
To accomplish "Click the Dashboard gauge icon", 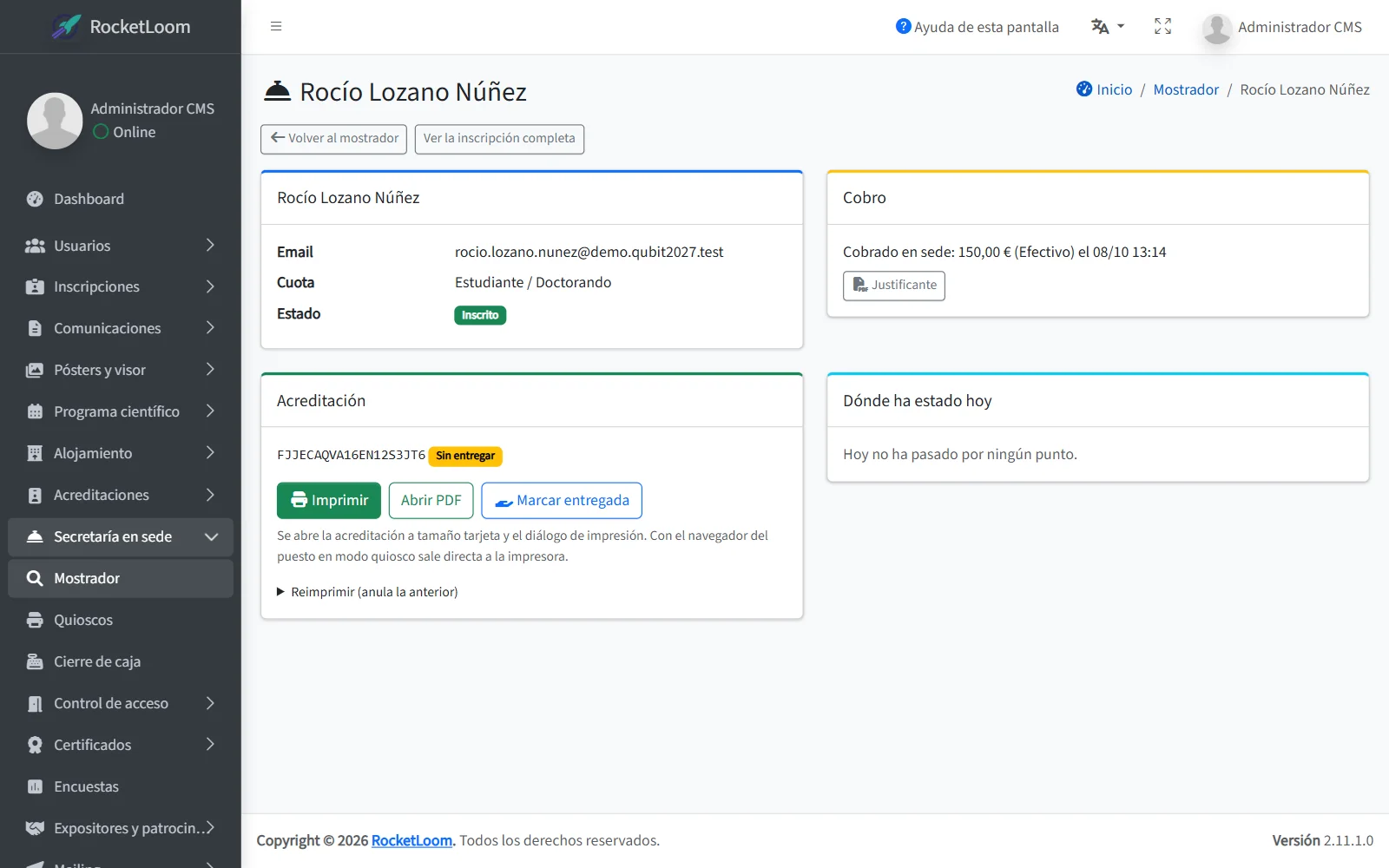I will tap(35, 199).
